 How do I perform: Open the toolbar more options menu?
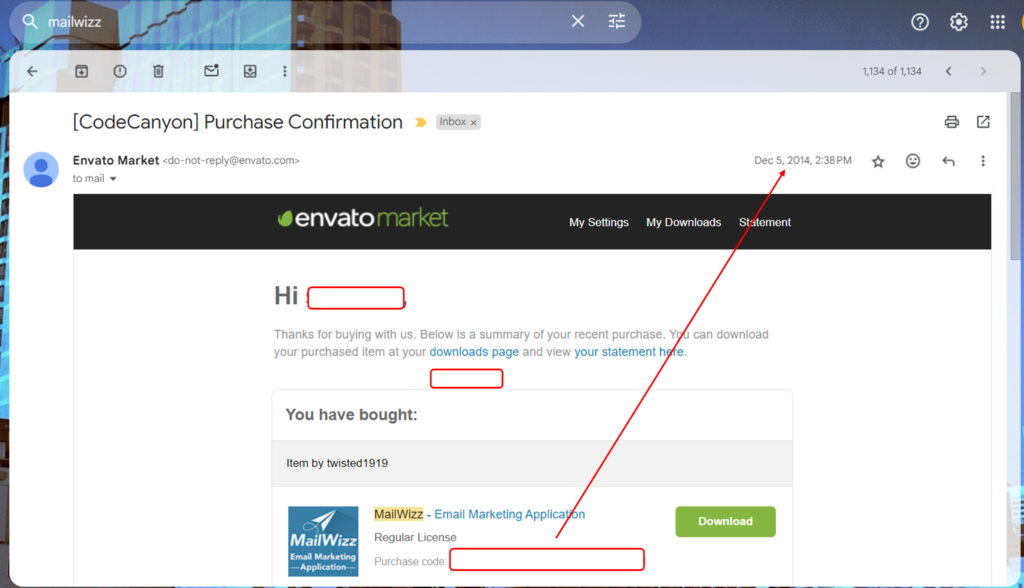(285, 71)
